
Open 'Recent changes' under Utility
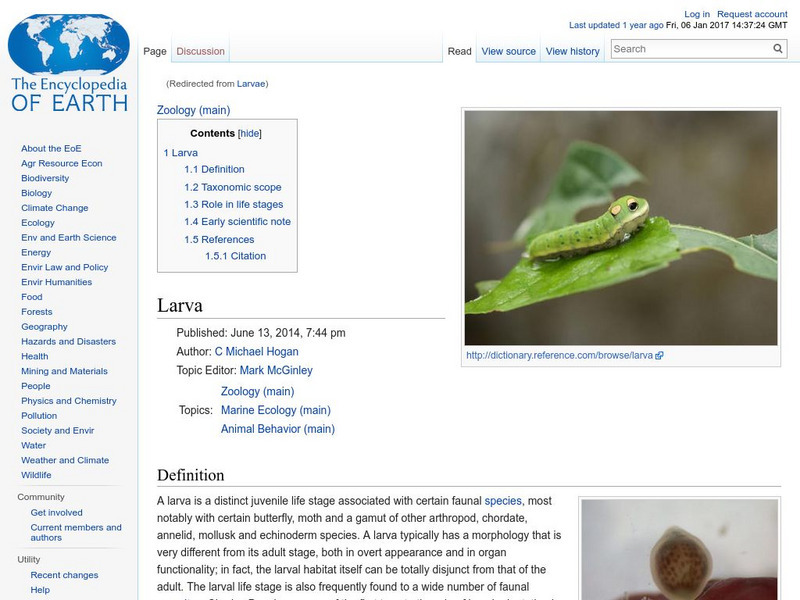[64, 574]
